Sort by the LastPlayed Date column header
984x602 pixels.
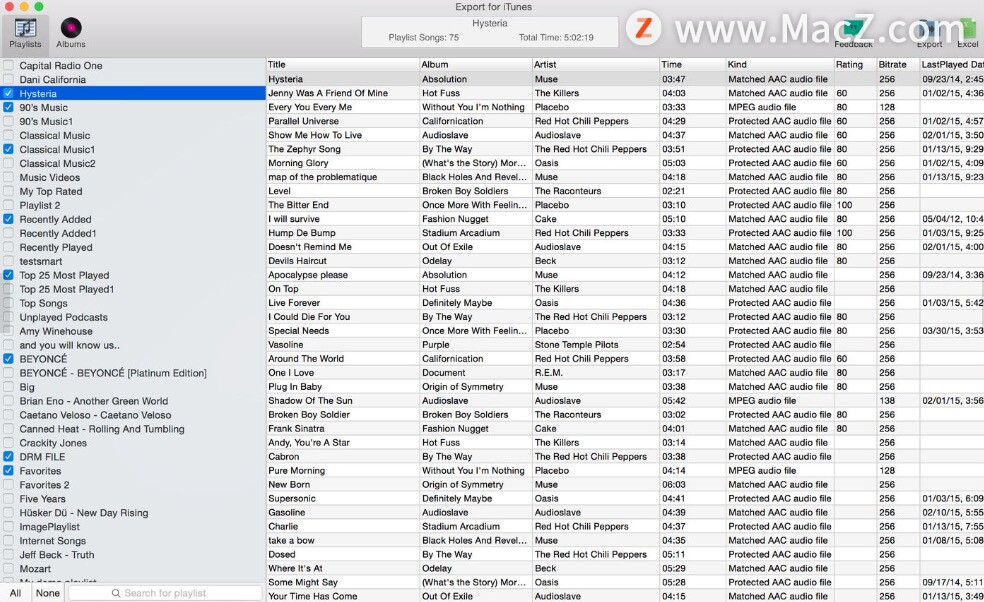[x=951, y=64]
